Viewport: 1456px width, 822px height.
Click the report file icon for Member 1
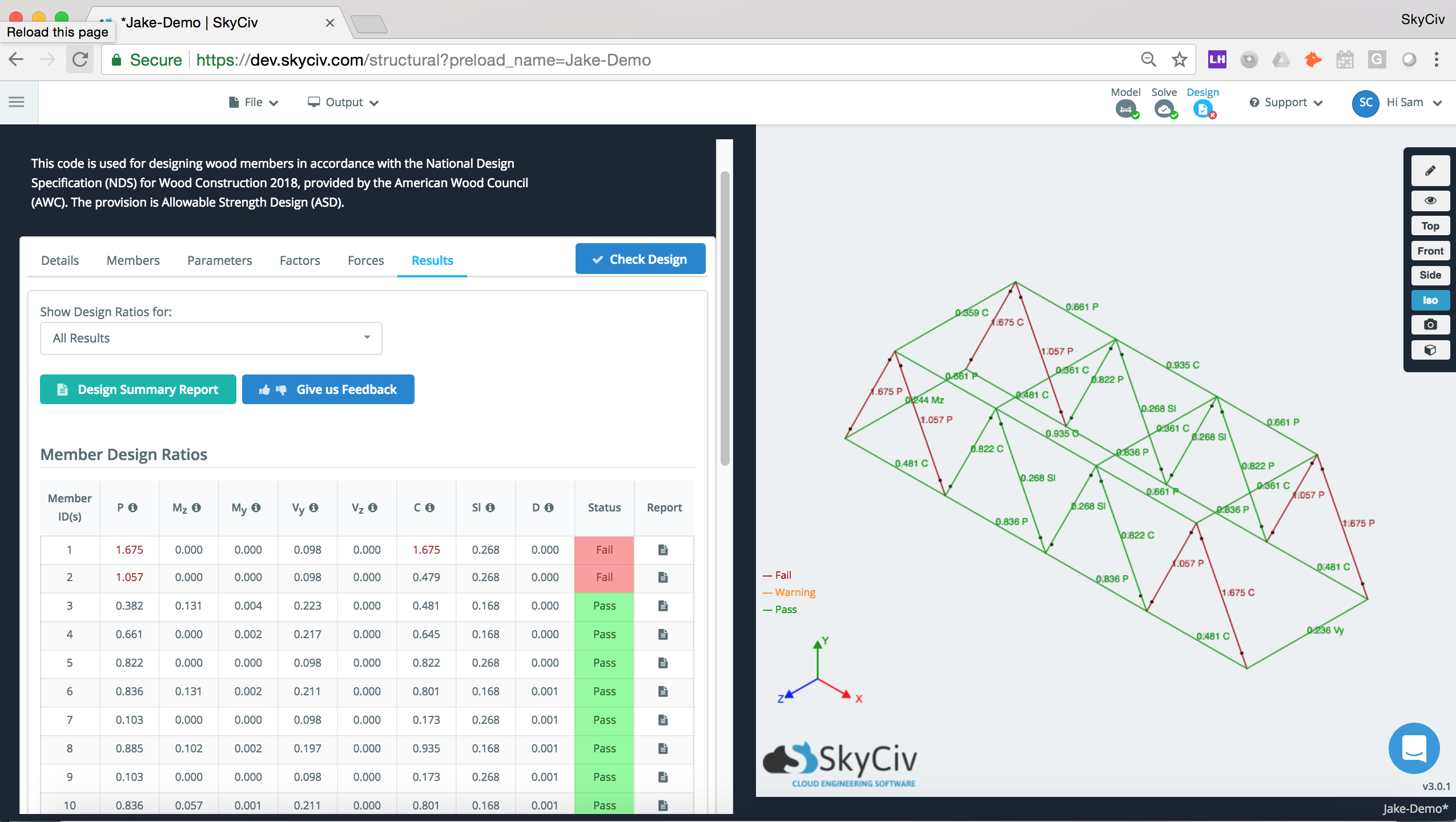tap(663, 548)
